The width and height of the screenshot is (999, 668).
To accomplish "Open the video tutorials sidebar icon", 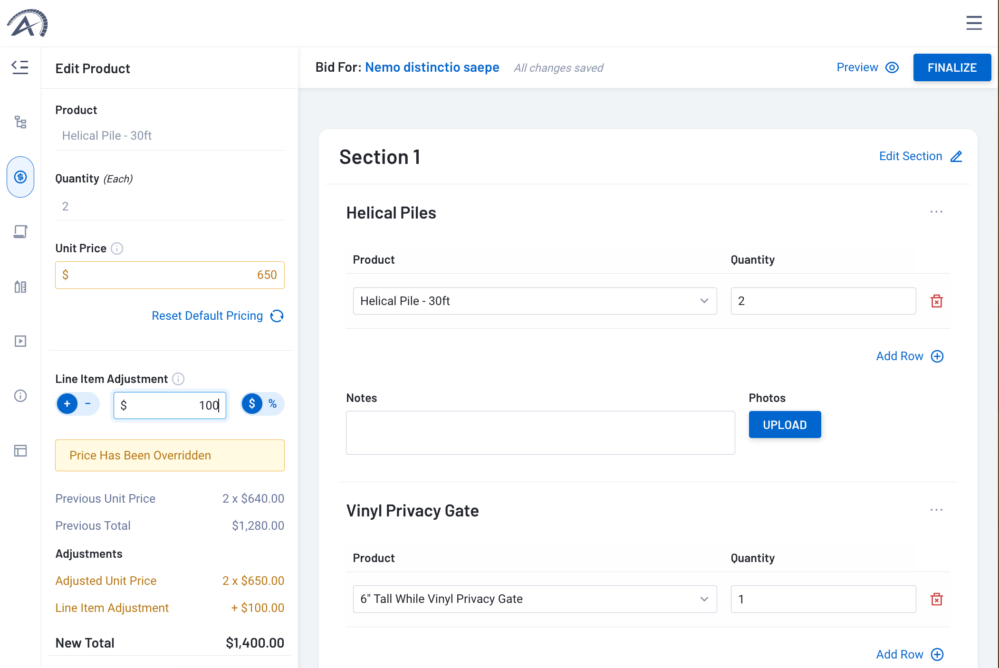I will (x=19, y=341).
